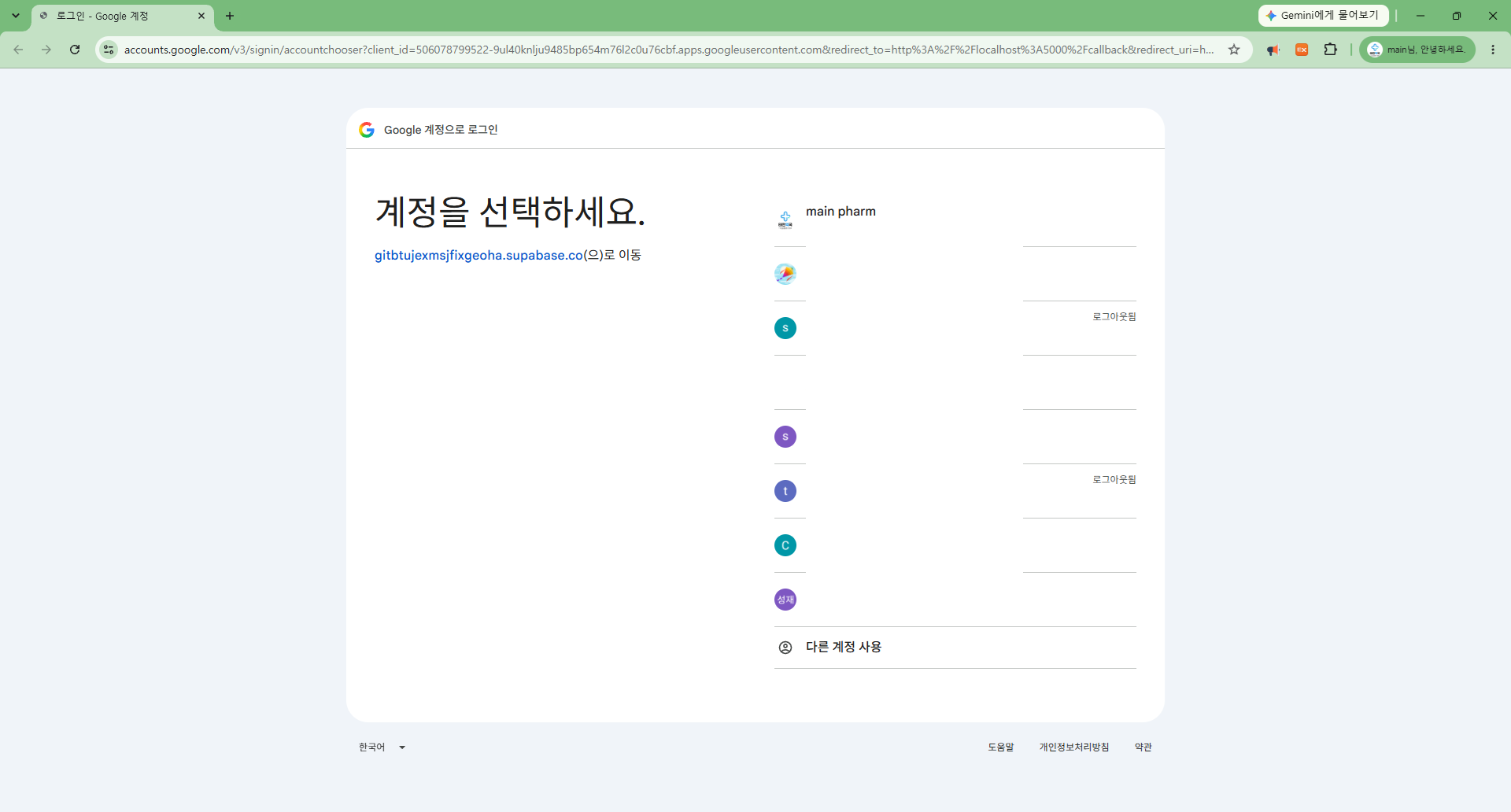This screenshot has height=812, width=1511.
Task: Click the '로그아웃됨' label on 't' account
Action: (x=1114, y=479)
